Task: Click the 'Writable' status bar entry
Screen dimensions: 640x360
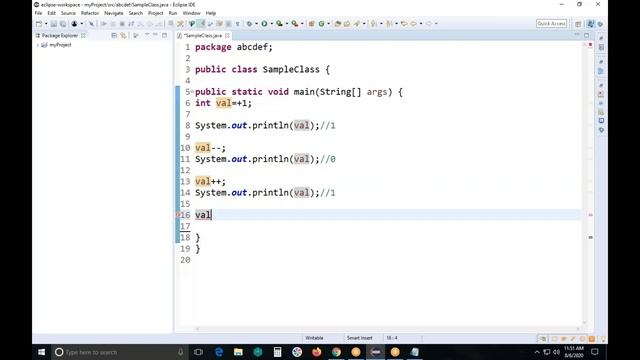Action: click(314, 338)
